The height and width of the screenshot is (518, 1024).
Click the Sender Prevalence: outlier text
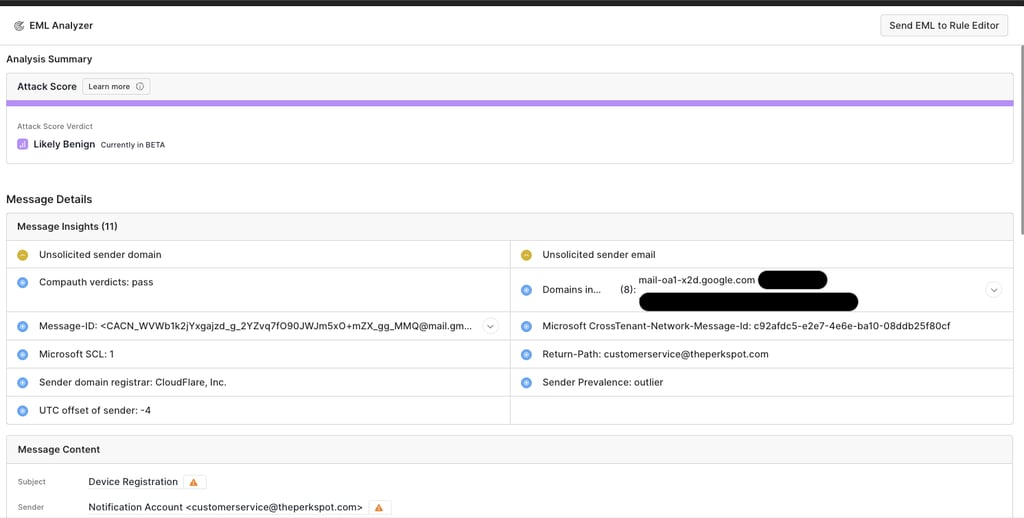point(602,382)
